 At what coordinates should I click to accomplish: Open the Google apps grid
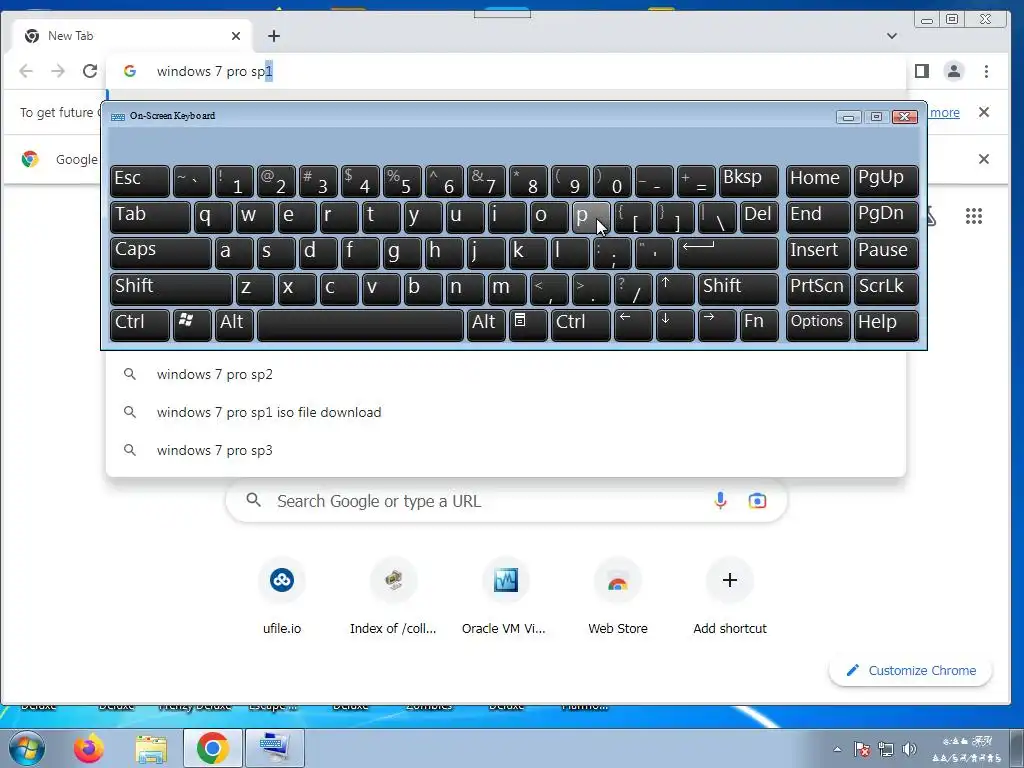pos(974,216)
